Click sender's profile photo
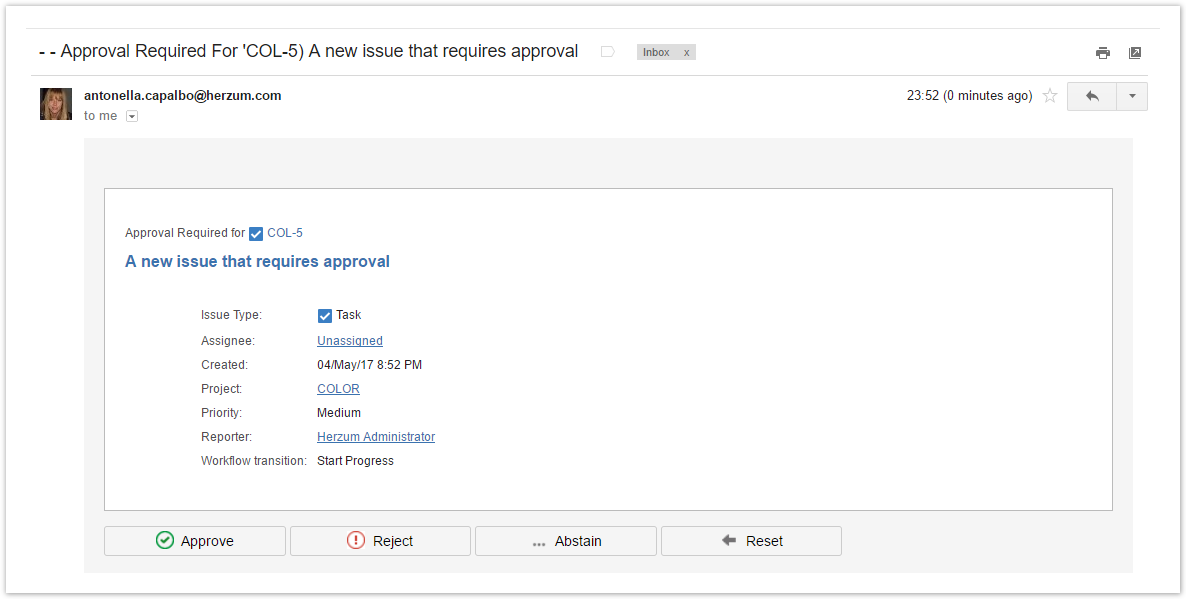 pyautogui.click(x=56, y=104)
